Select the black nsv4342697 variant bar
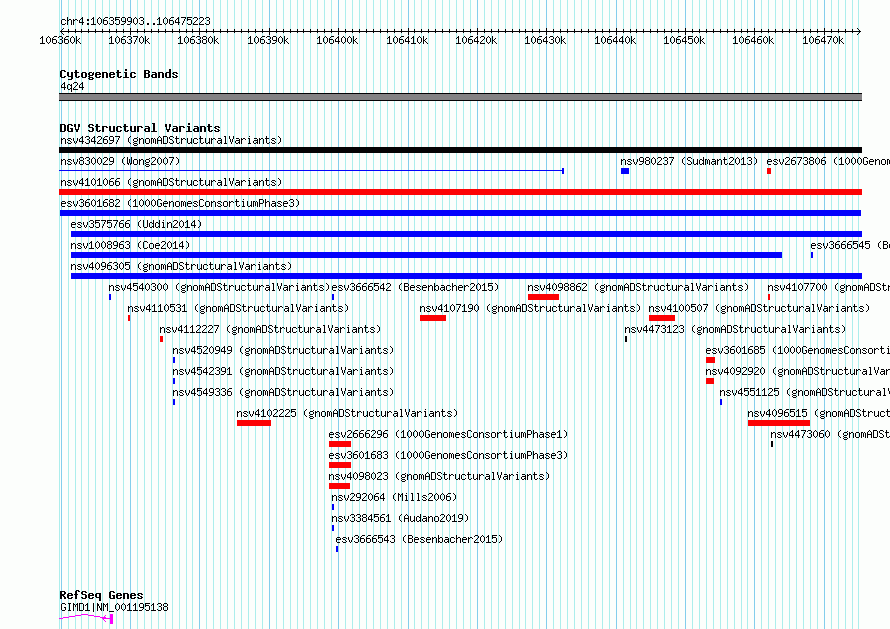890x629 pixels. 460,150
